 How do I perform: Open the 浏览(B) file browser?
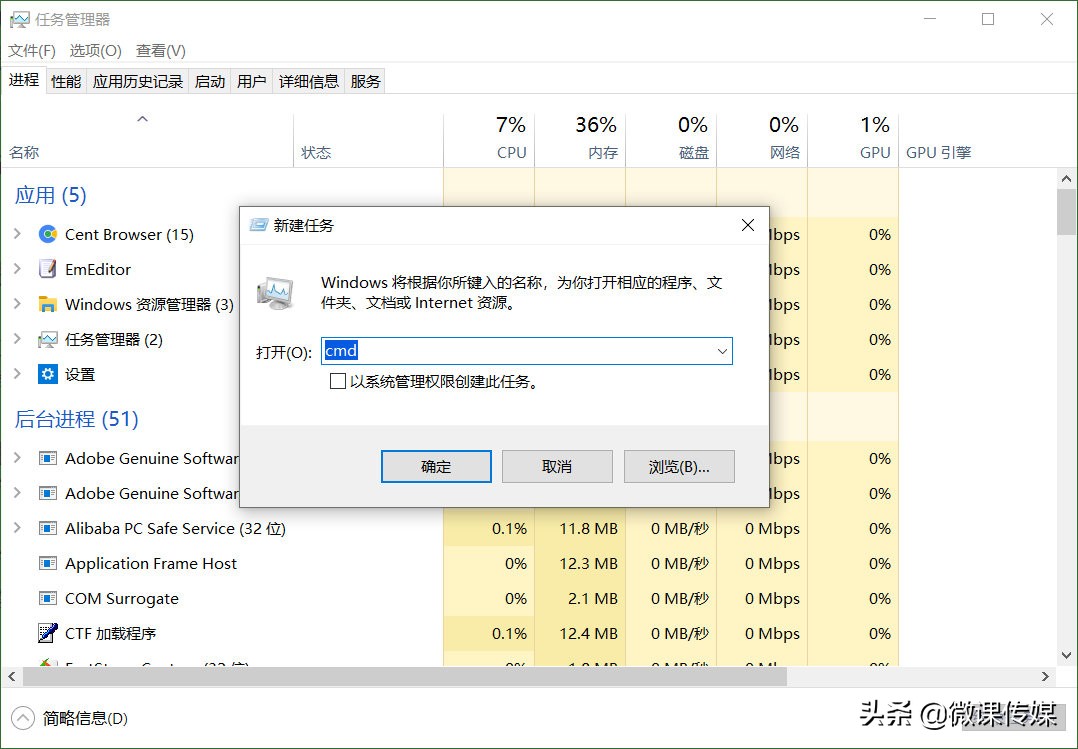[679, 466]
